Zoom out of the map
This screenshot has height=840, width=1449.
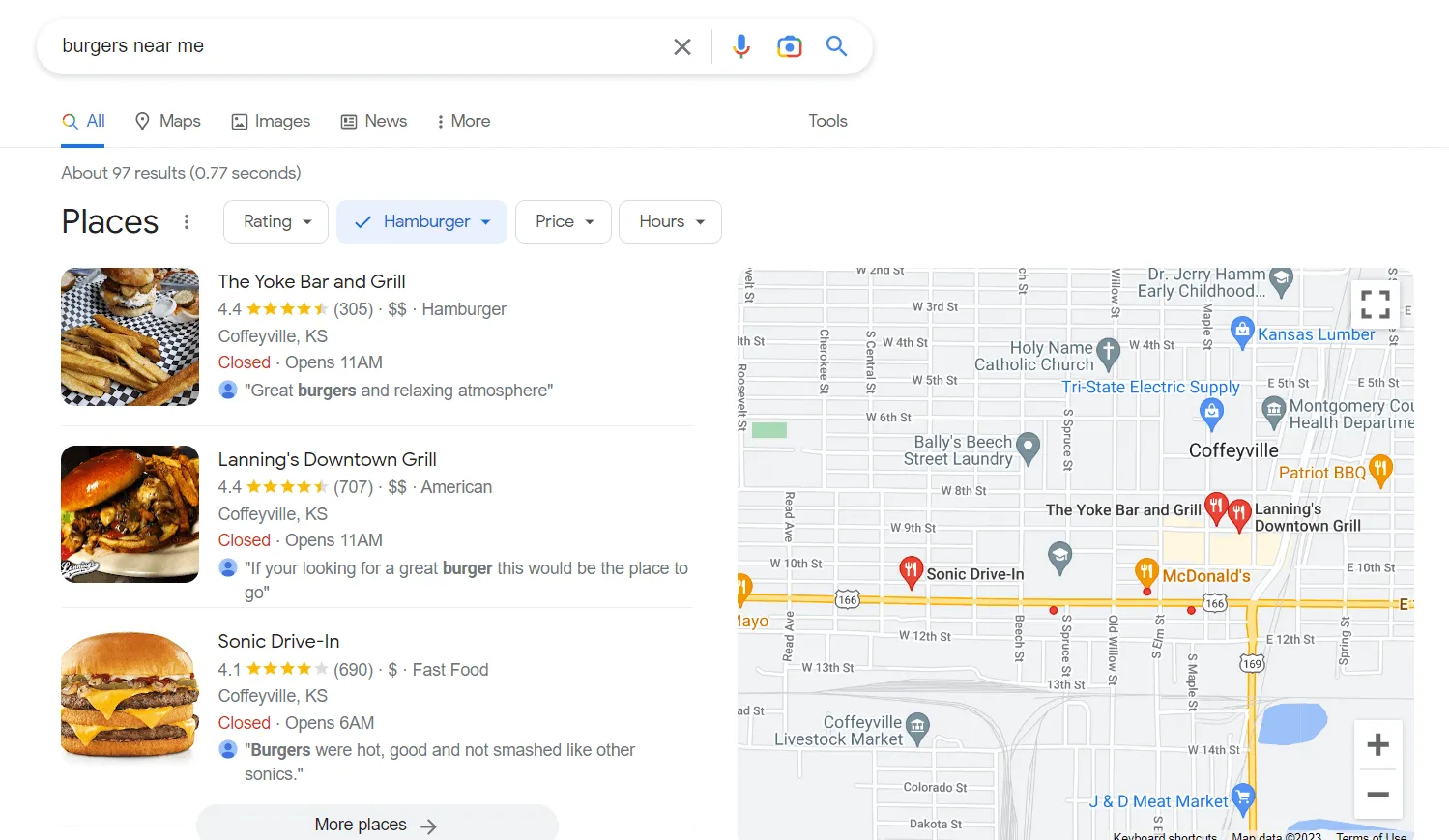coord(1378,794)
